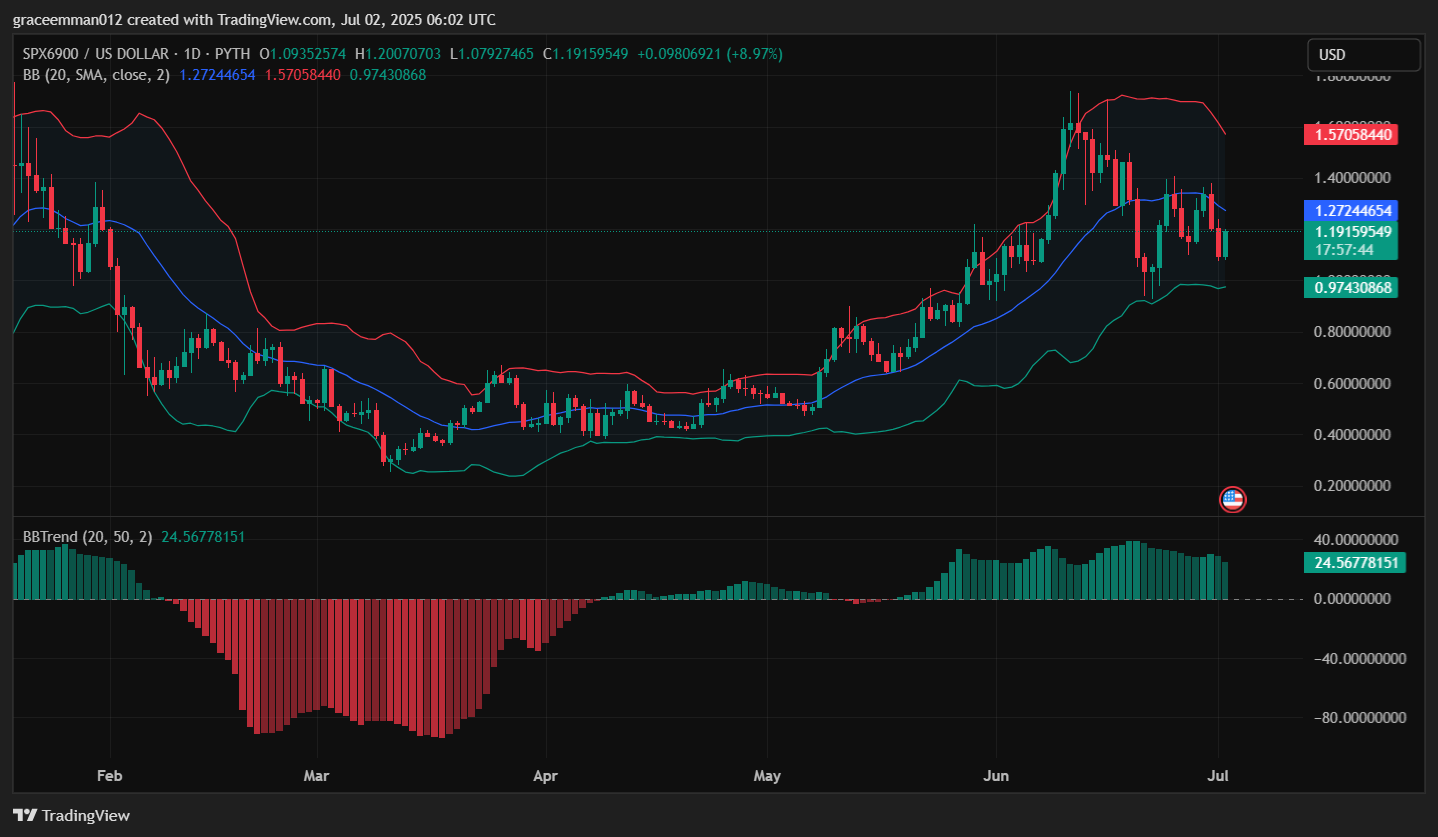
Task: Click the BB (20, SMA, close, 2) legend
Action: 96,75
